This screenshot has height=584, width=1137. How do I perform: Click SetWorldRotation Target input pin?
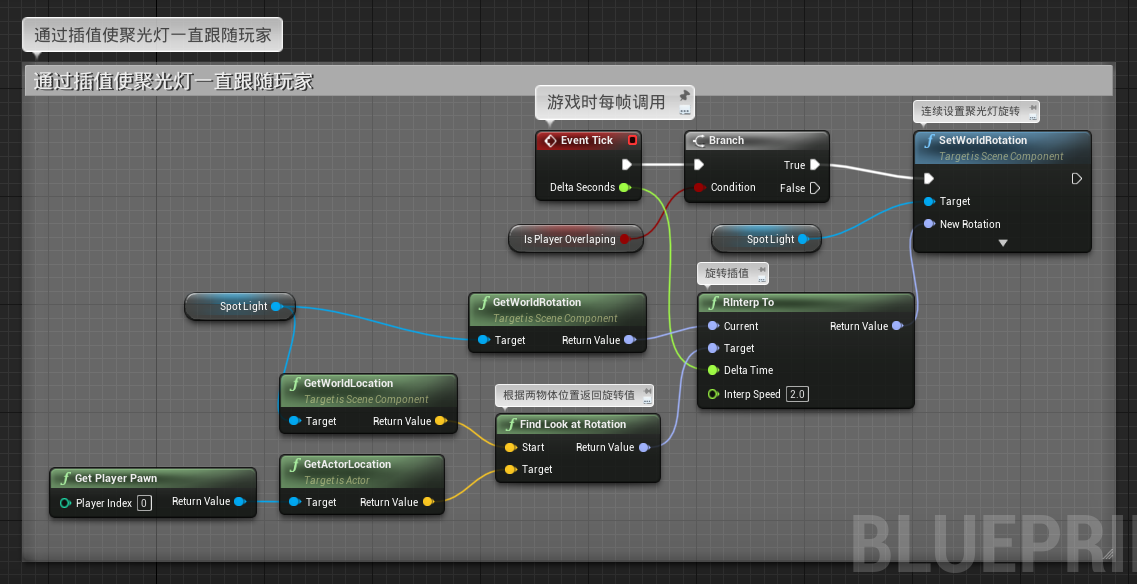(x=929, y=201)
